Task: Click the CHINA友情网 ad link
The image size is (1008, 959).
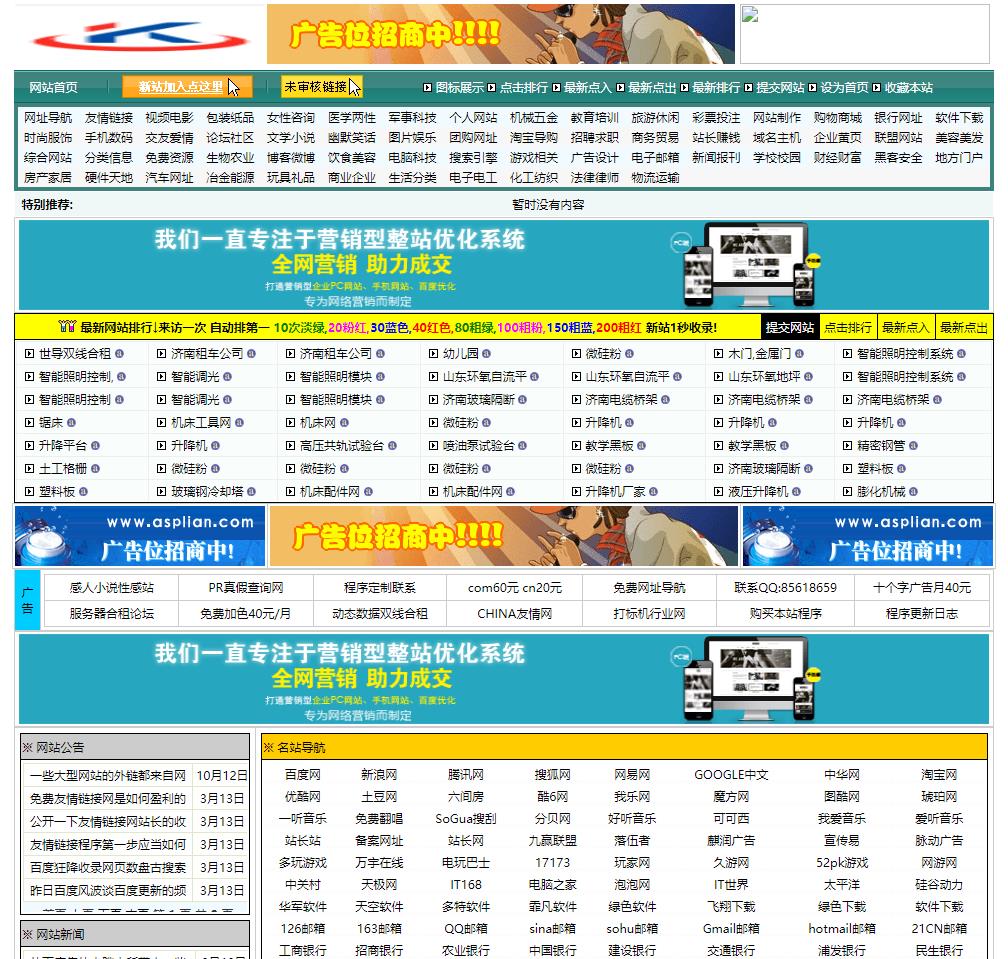Action: (514, 613)
